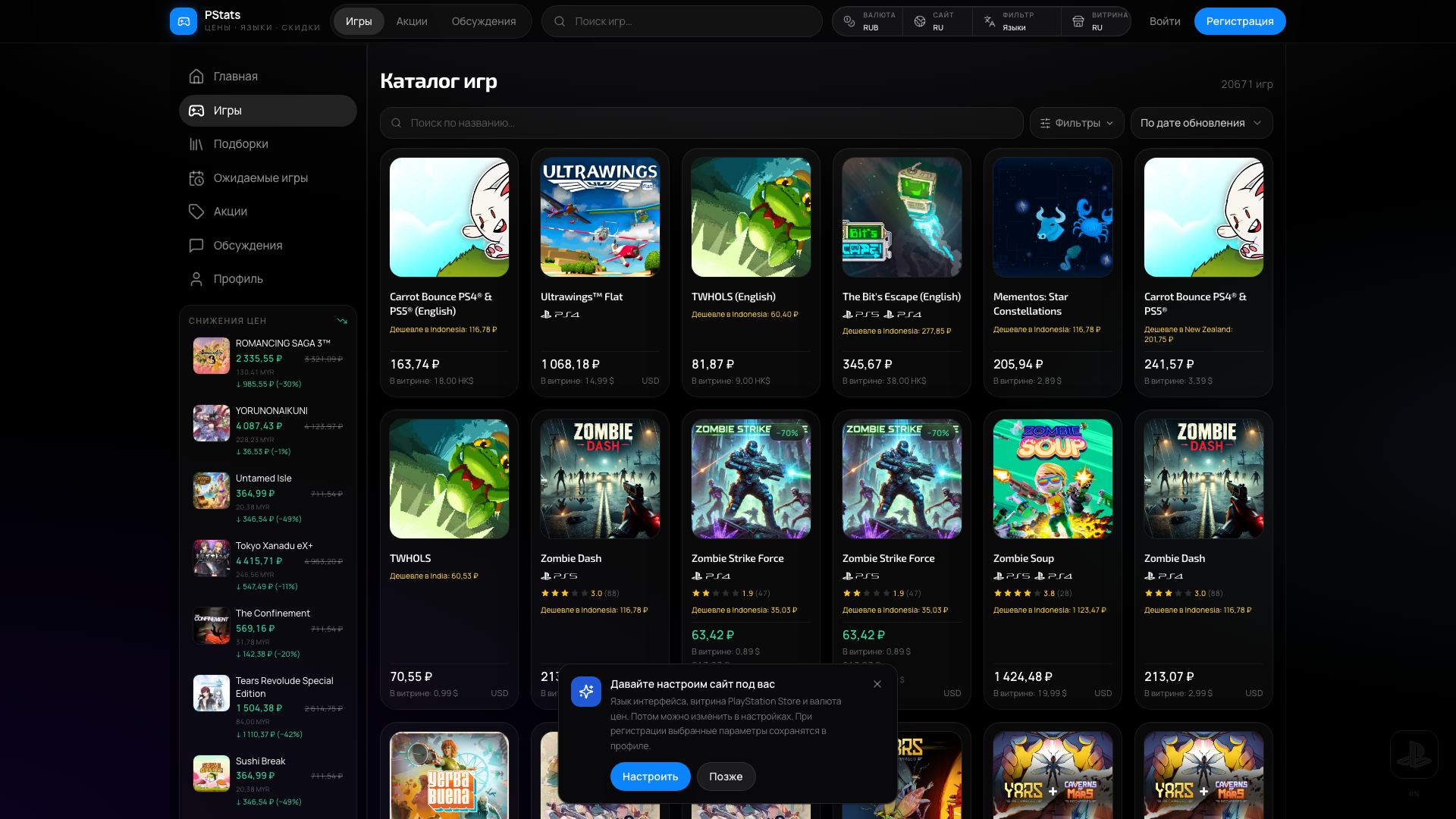Open Профиль in the sidebar
The width and height of the screenshot is (1456, 819).
click(x=268, y=279)
